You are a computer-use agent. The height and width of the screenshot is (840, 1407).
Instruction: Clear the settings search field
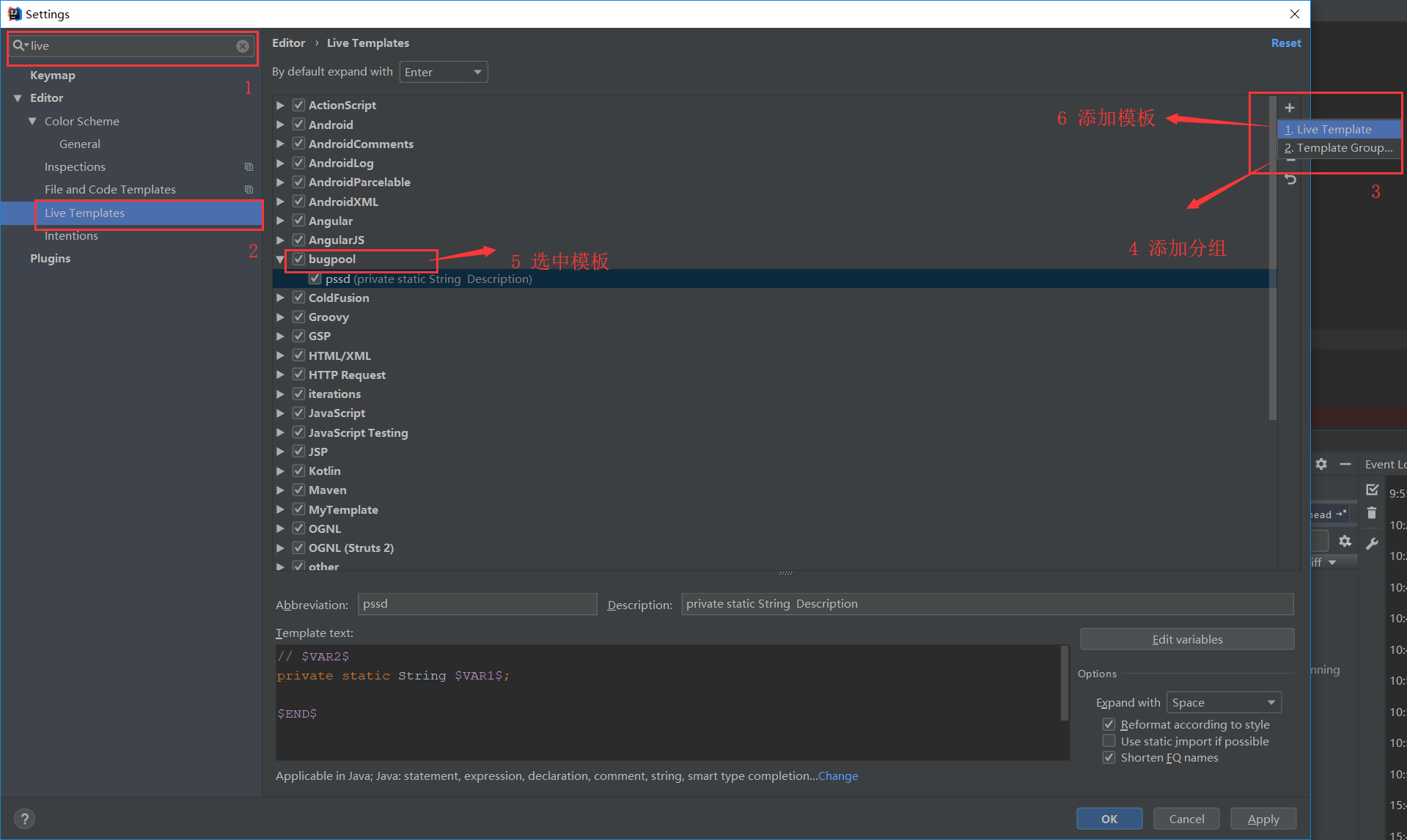pos(242,46)
